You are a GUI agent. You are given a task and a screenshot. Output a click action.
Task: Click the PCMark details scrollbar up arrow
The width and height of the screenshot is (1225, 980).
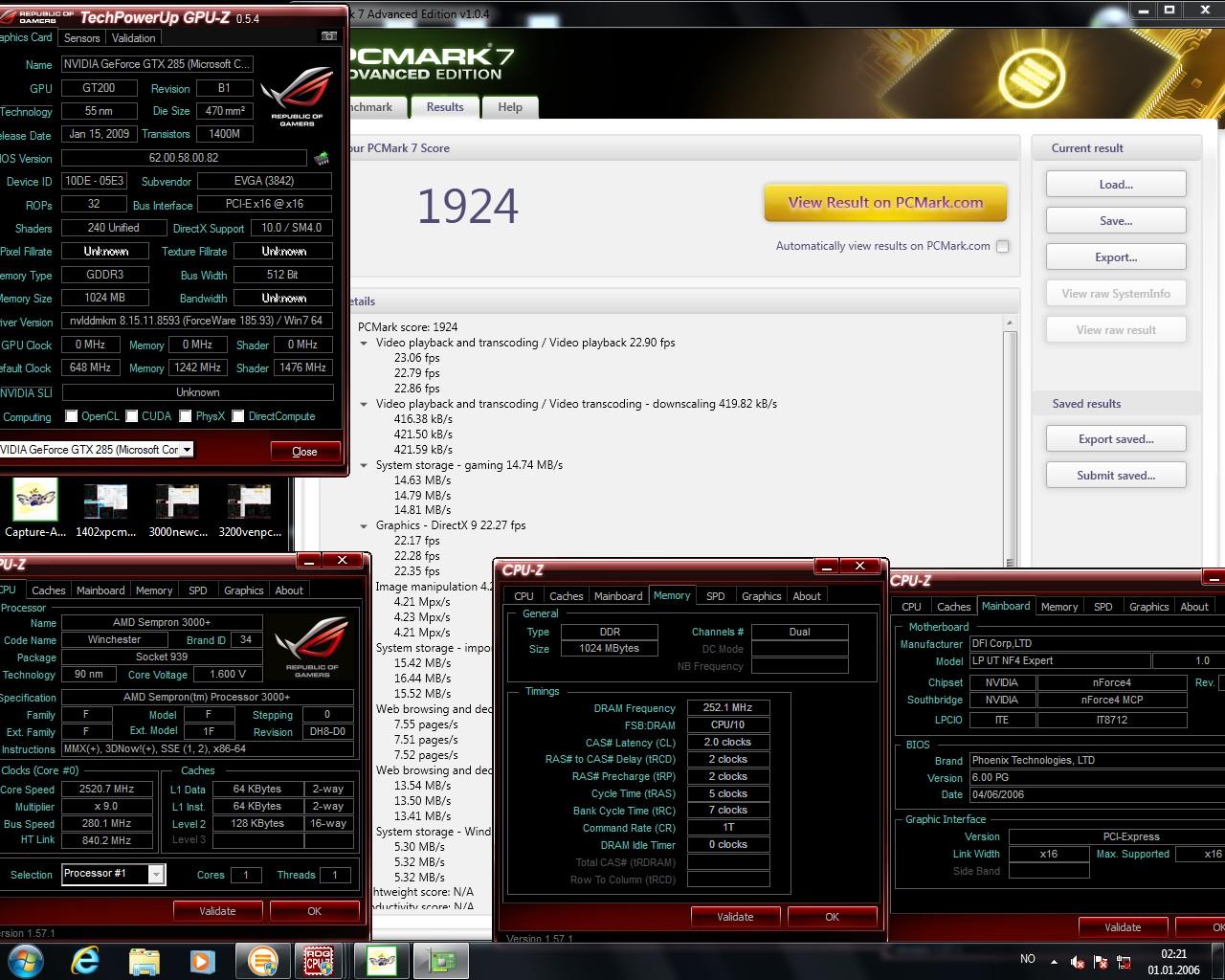pyautogui.click(x=1010, y=324)
